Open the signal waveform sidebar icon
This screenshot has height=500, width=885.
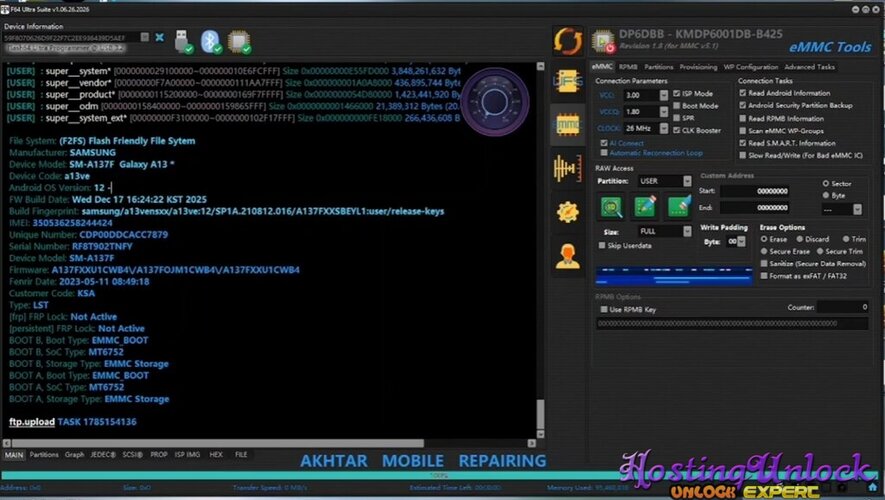tap(567, 168)
